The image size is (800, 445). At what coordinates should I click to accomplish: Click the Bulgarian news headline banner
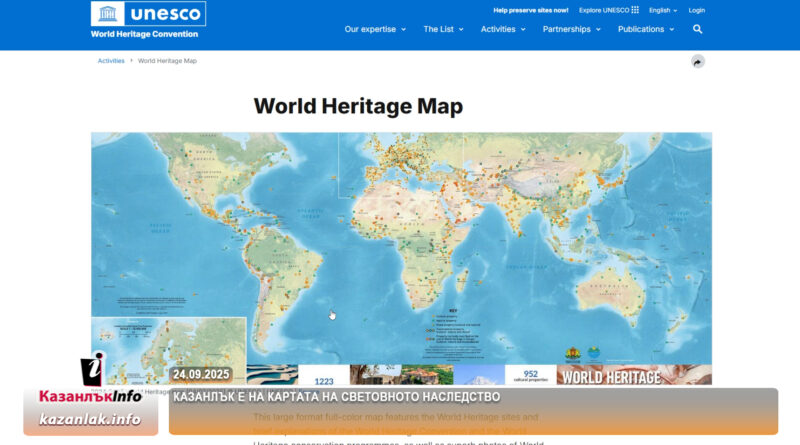pos(472,397)
